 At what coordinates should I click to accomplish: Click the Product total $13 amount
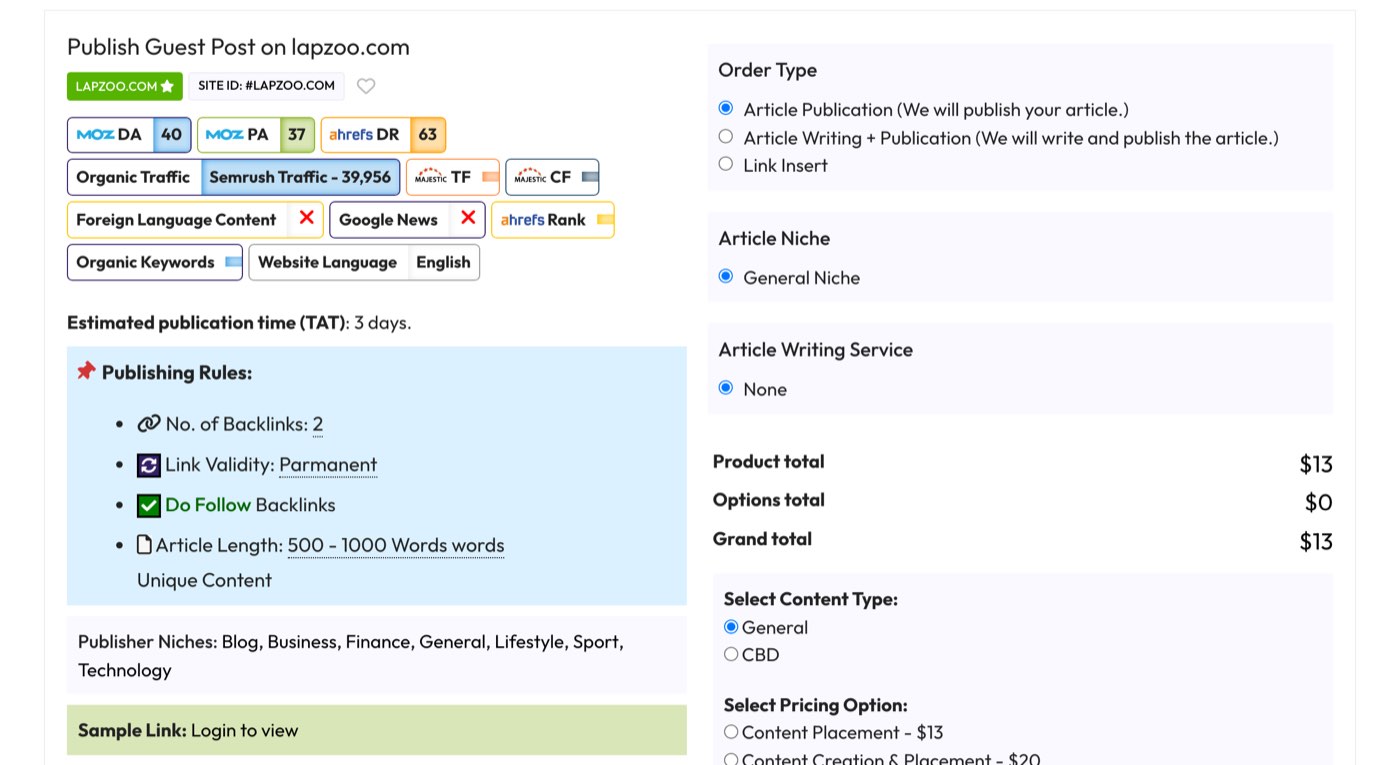point(1316,464)
